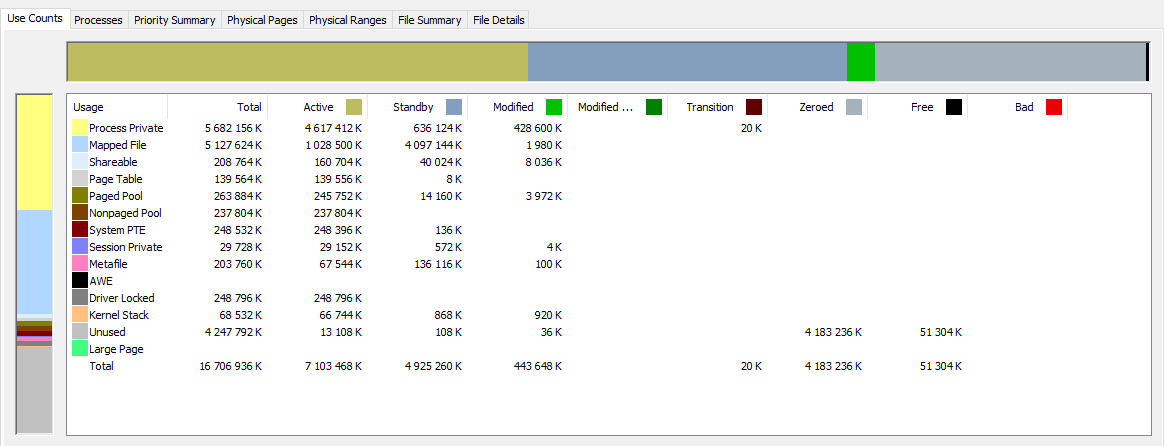Go to the Physical Ranges tab
1164x446 pixels.
pos(347,20)
